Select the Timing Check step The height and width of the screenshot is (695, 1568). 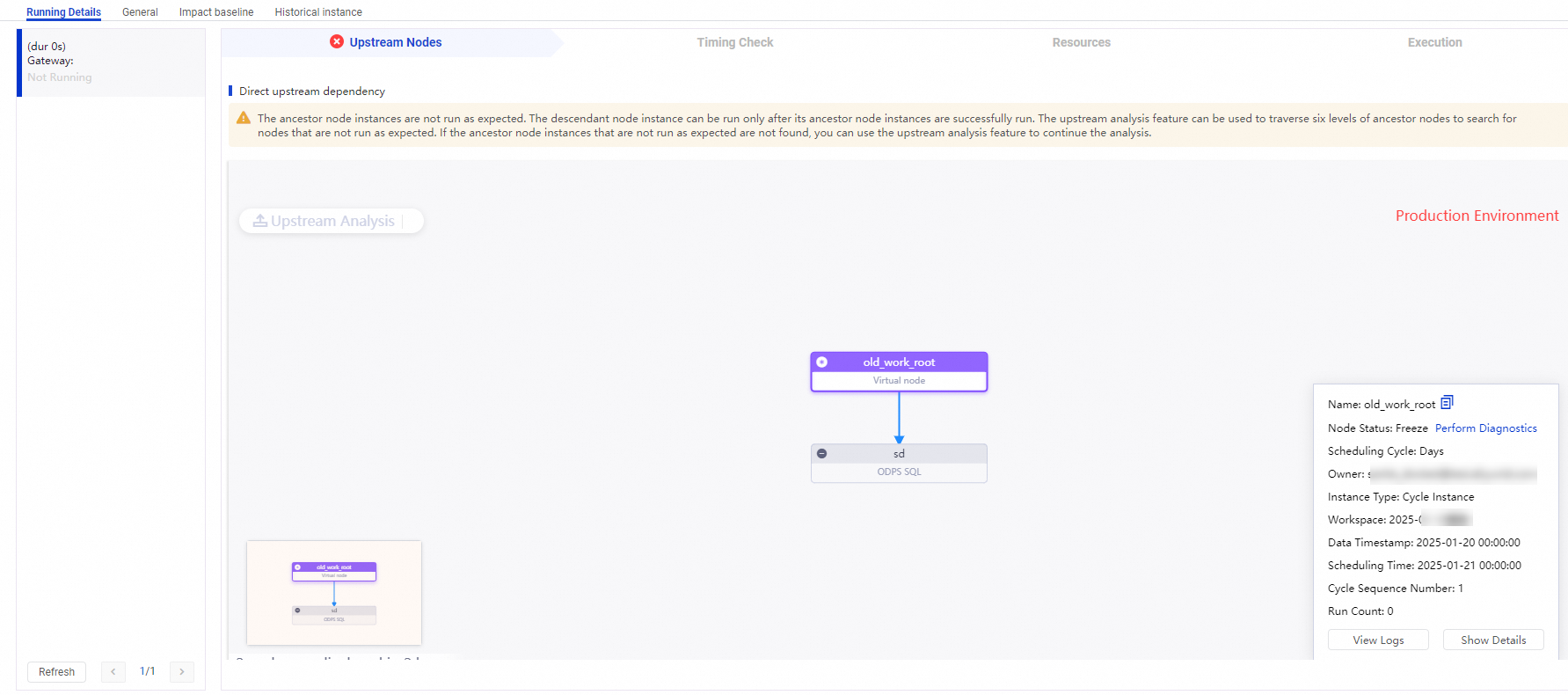(735, 42)
